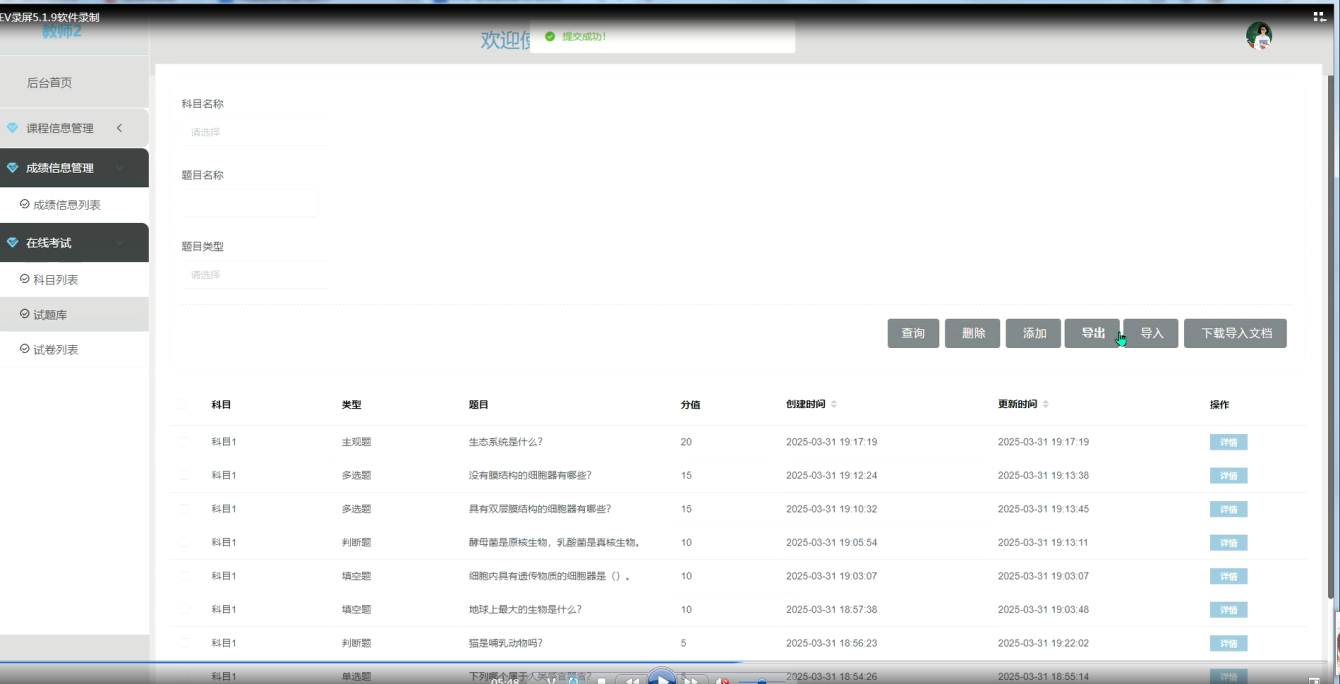Tick the checkbox for 没有膜结构的细胞器有哪些？ row

pyautogui.click(x=184, y=475)
